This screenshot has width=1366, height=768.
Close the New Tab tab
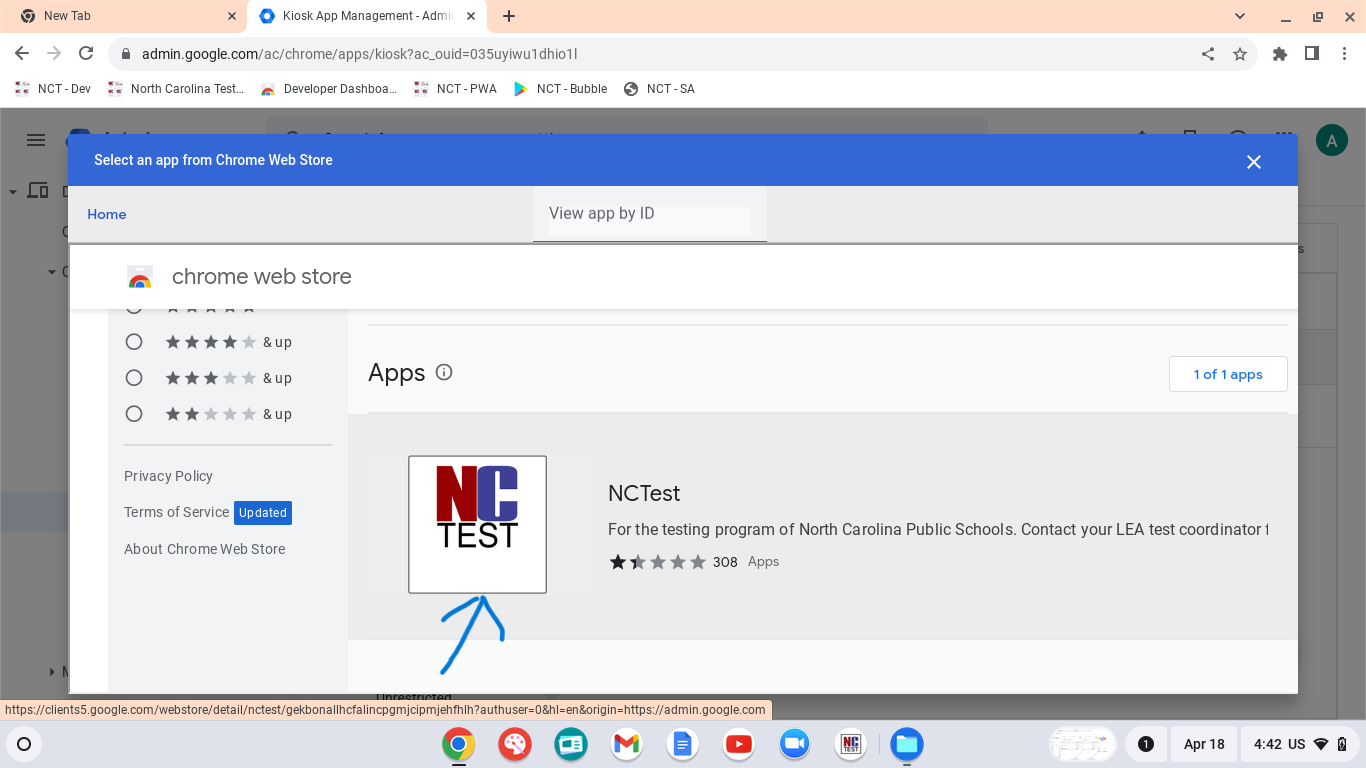click(232, 16)
